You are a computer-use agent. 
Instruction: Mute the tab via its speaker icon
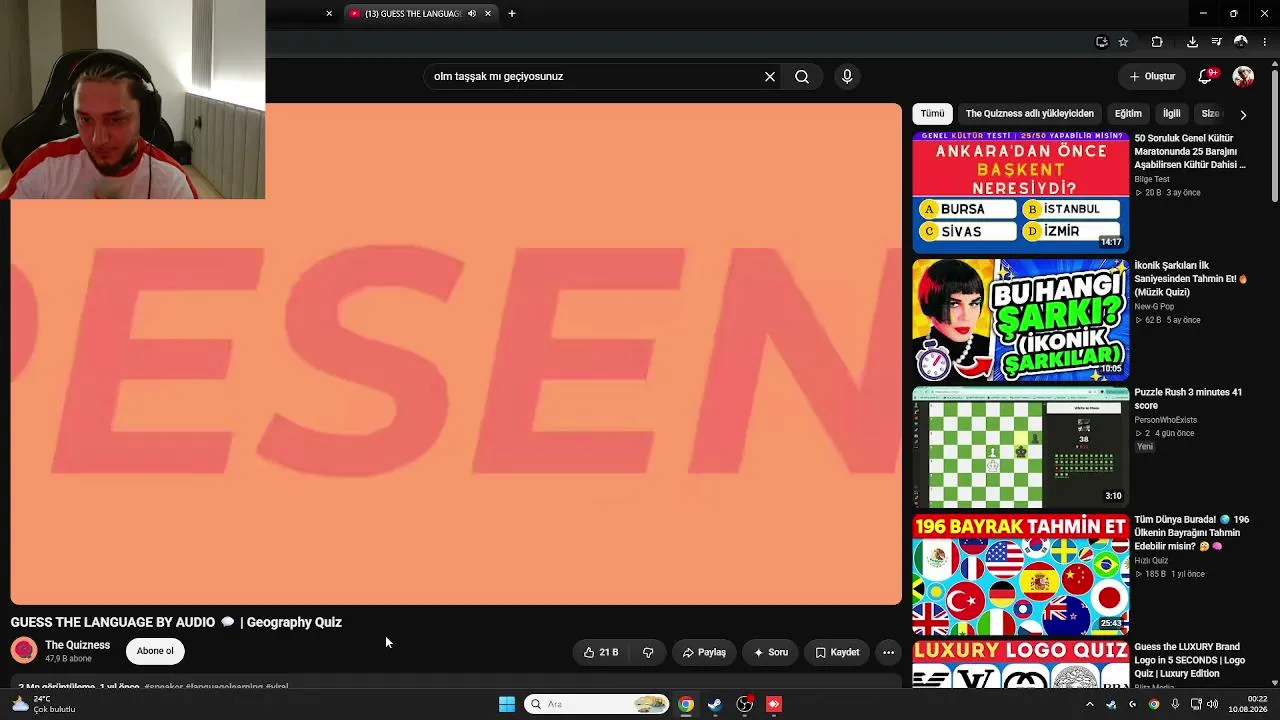[x=472, y=13]
